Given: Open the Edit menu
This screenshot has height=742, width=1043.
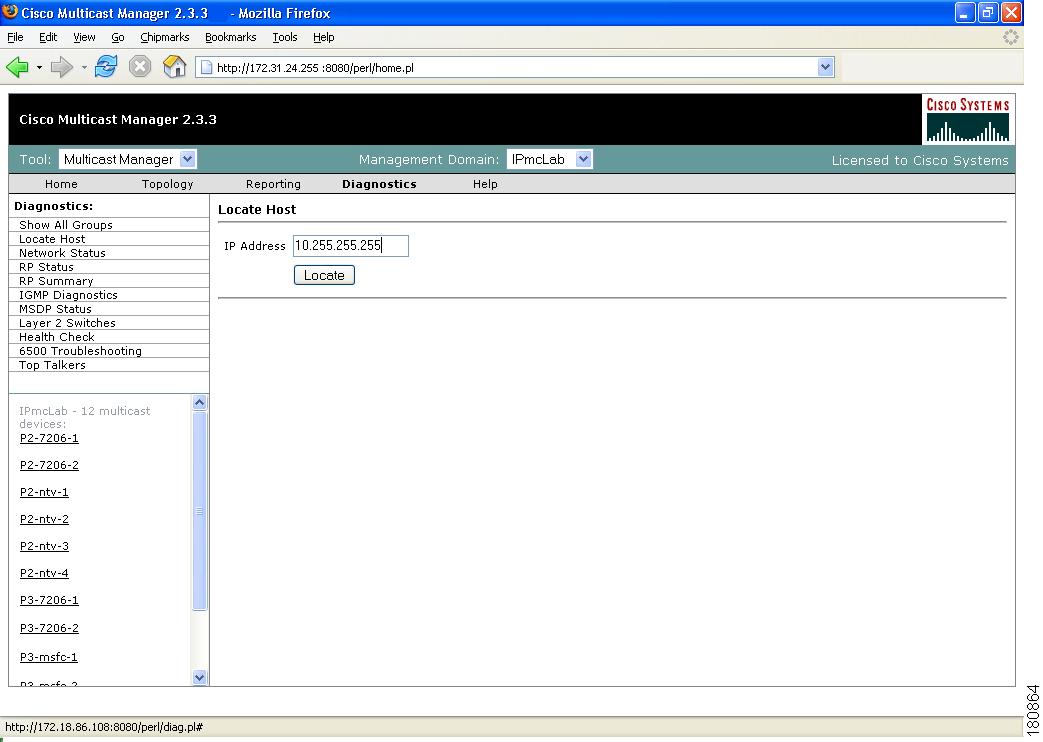Looking at the screenshot, I should 48,37.
